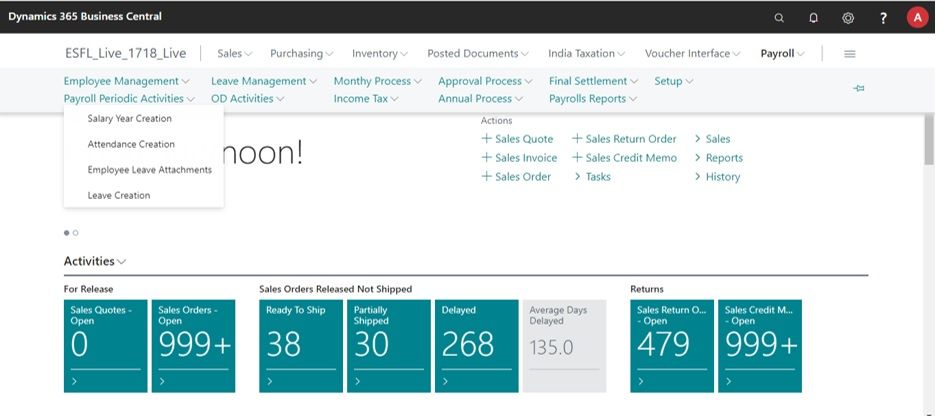Select the second headline page dot
The width and height of the screenshot is (938, 416).
point(75,233)
